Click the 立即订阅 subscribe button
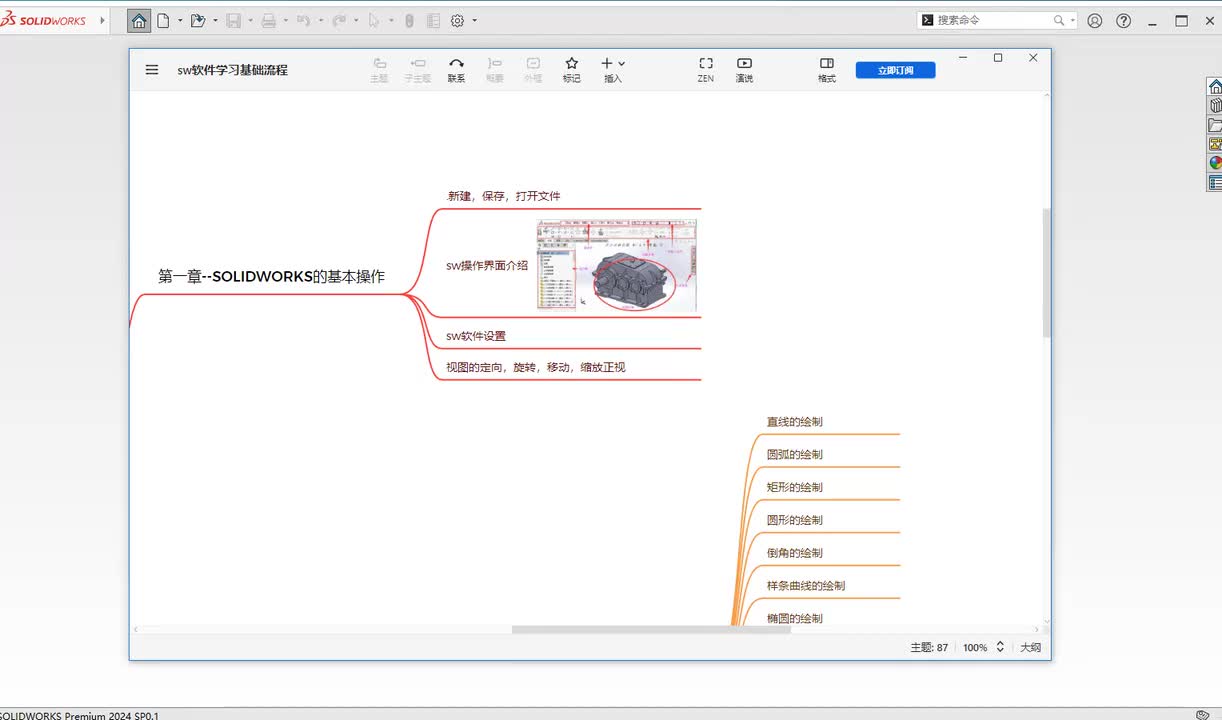Image resolution: width=1222 pixels, height=720 pixels. tap(895, 70)
